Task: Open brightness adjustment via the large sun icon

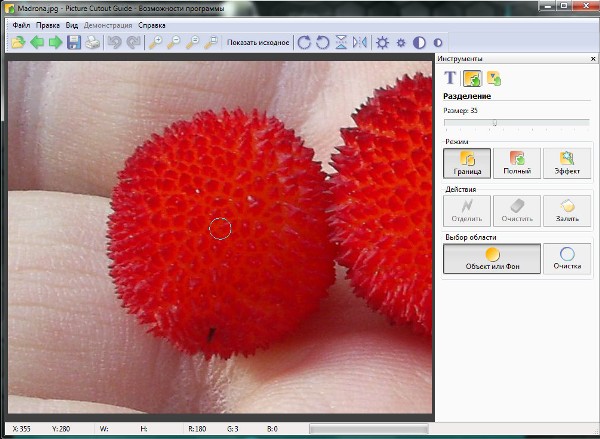Action: coord(382,43)
